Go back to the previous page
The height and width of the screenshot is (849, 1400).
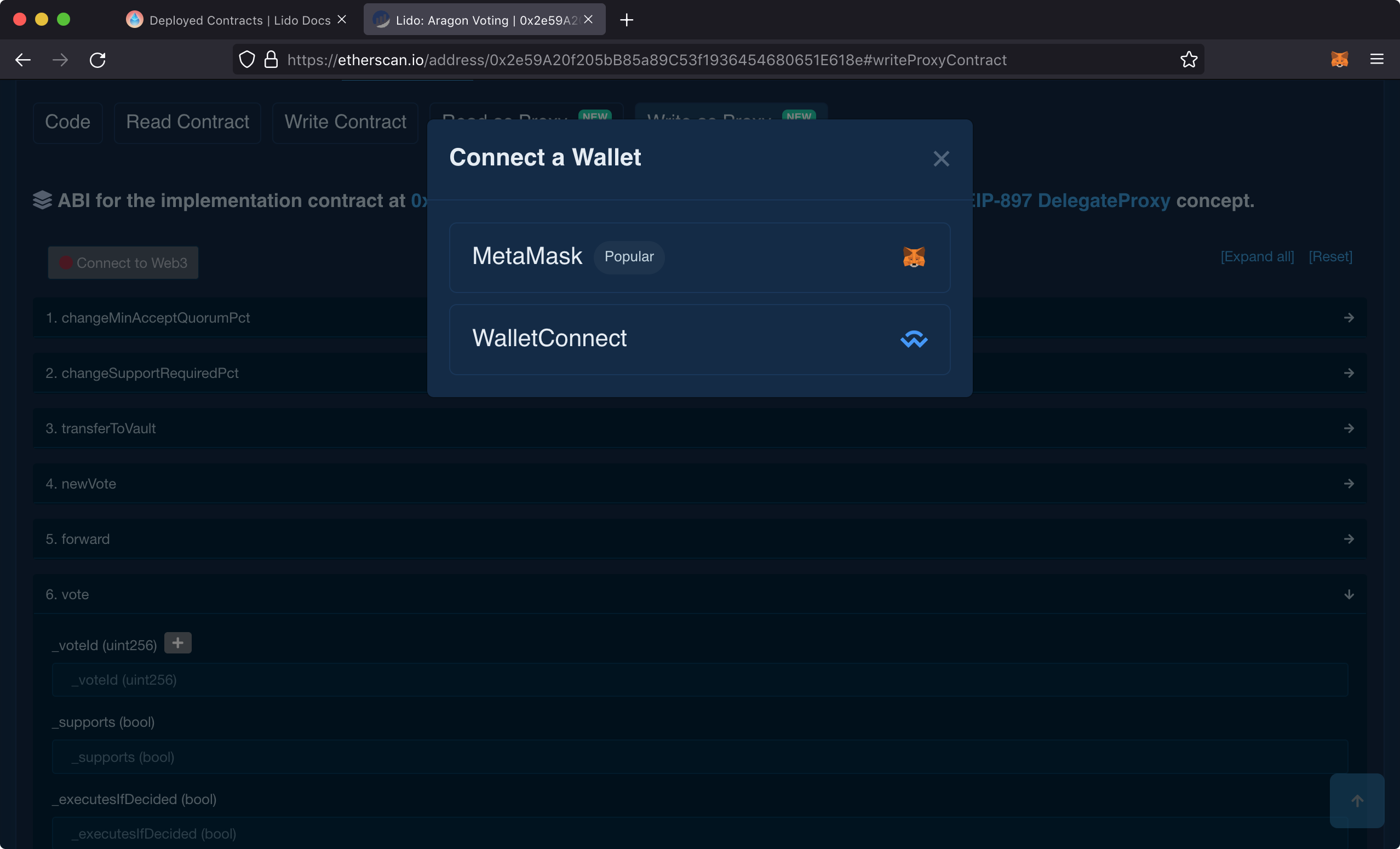24,60
